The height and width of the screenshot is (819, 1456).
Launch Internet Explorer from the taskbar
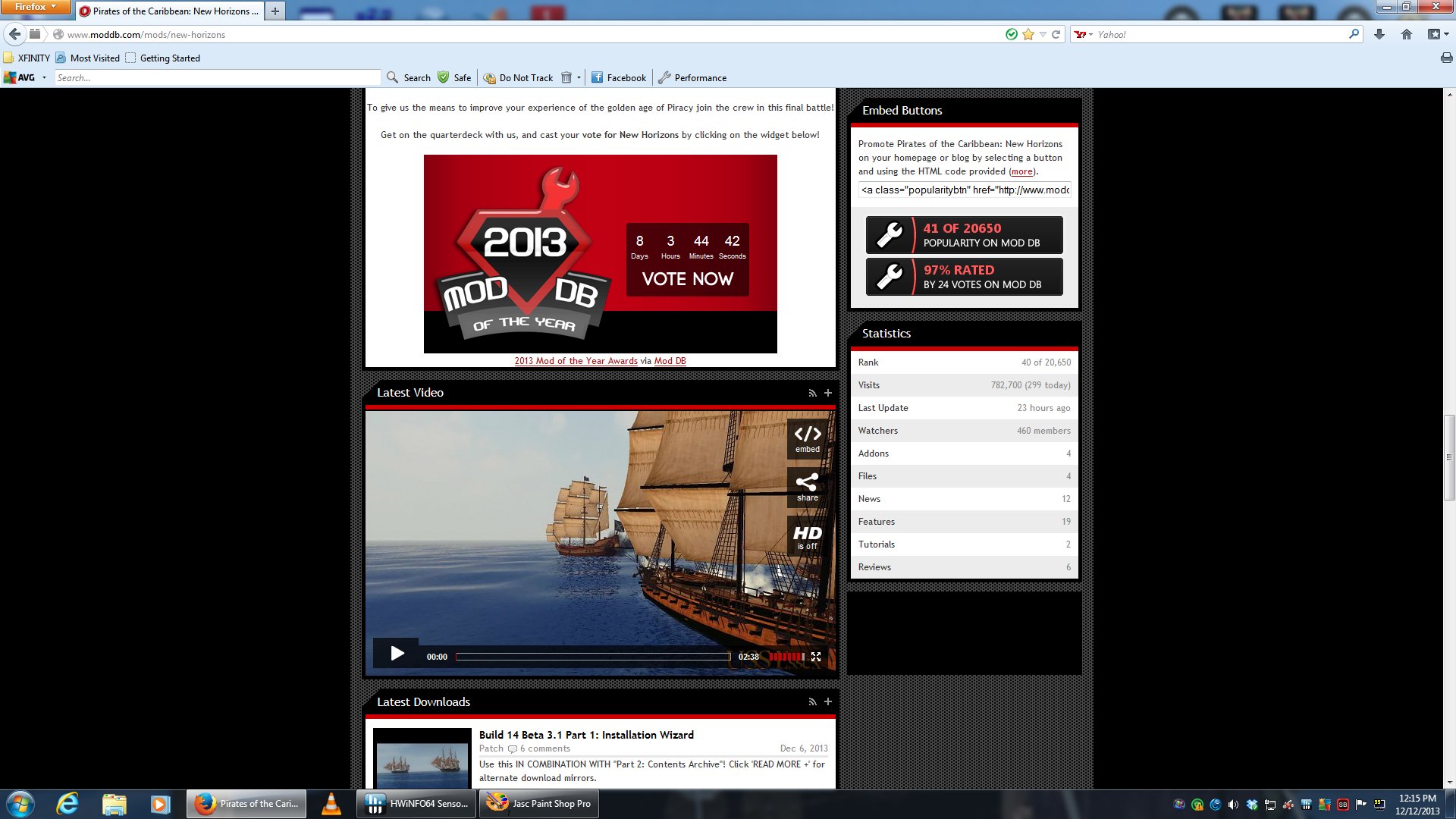pyautogui.click(x=67, y=804)
